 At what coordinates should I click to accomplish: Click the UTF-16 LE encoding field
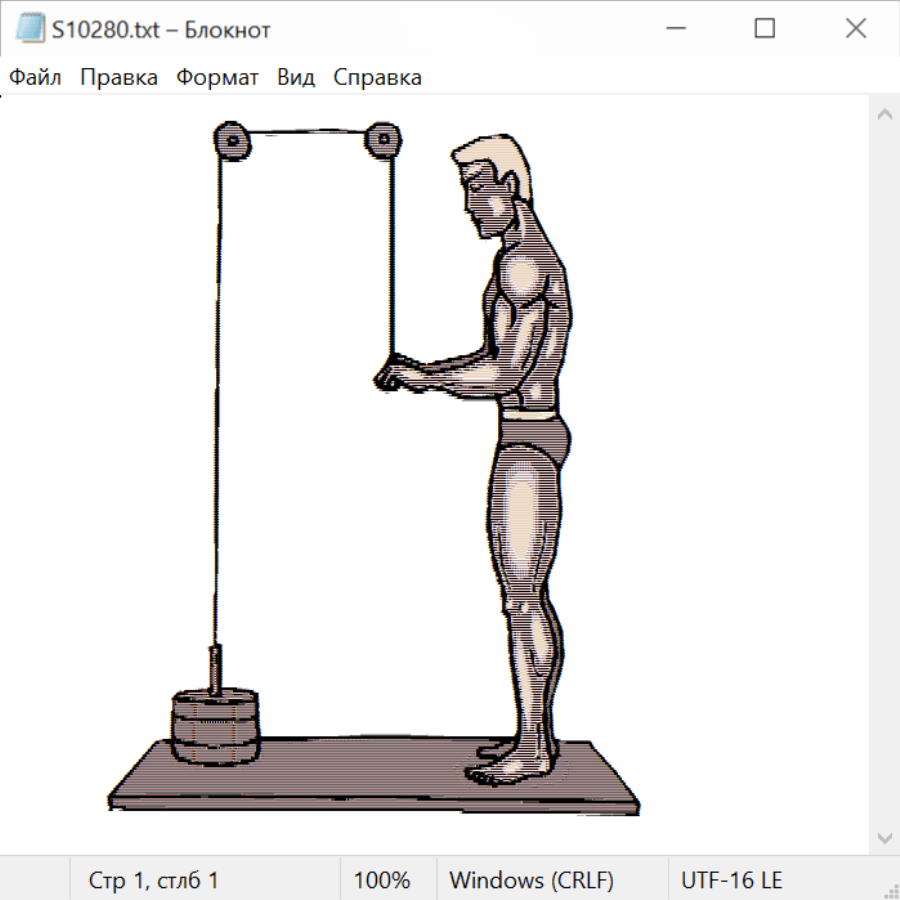731,880
